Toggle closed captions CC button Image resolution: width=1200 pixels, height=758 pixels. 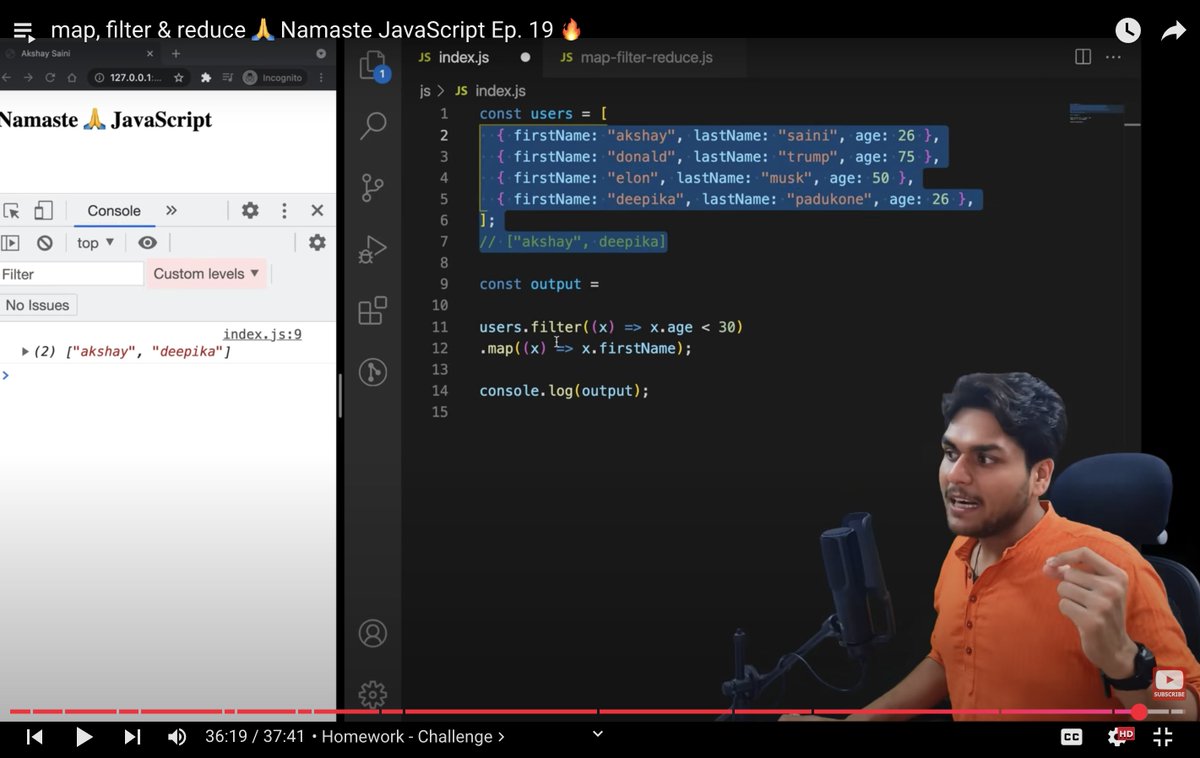click(1071, 737)
